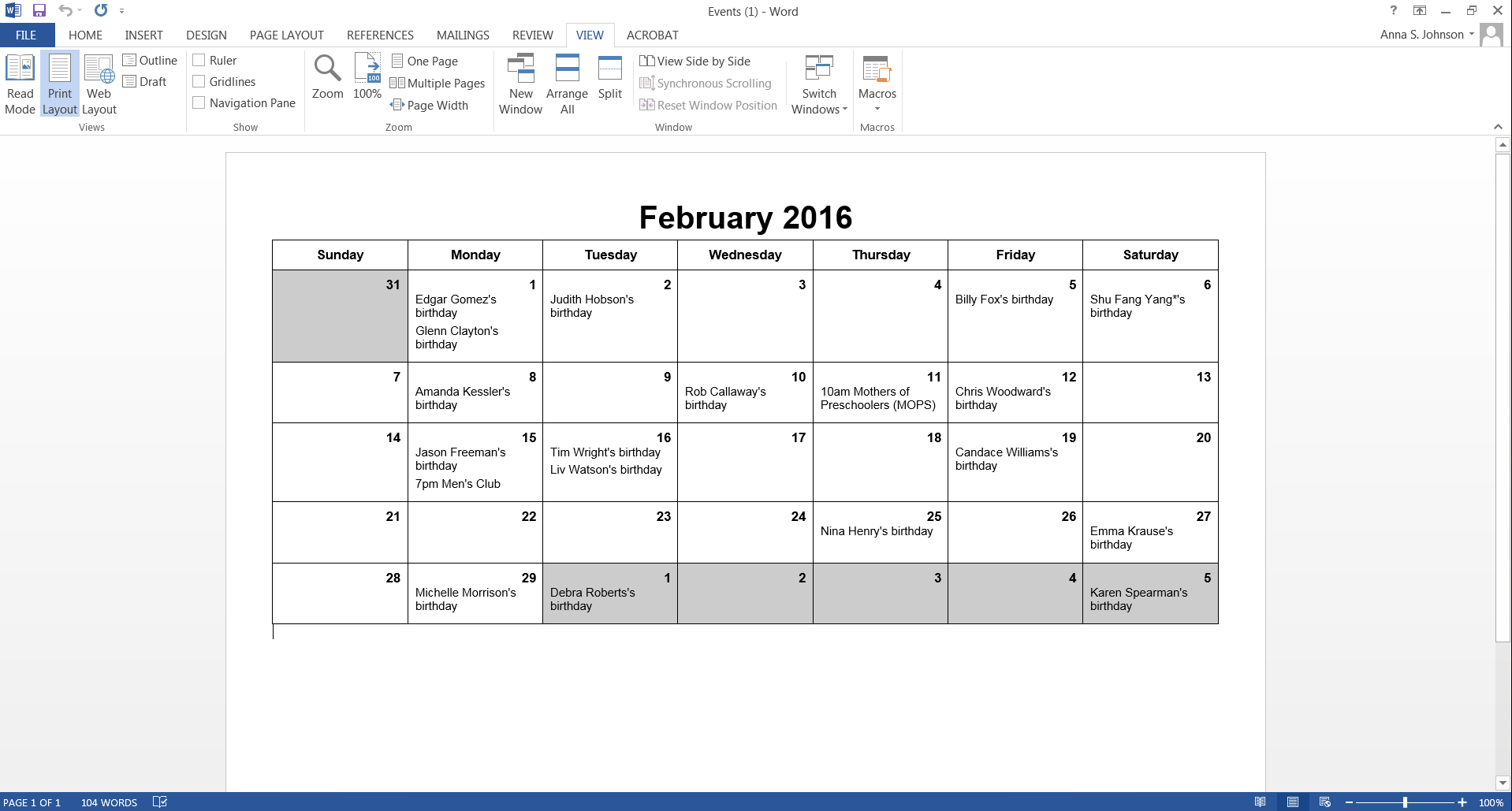1512x811 pixels.
Task: Click zoom out minus button
Action: [1348, 802]
